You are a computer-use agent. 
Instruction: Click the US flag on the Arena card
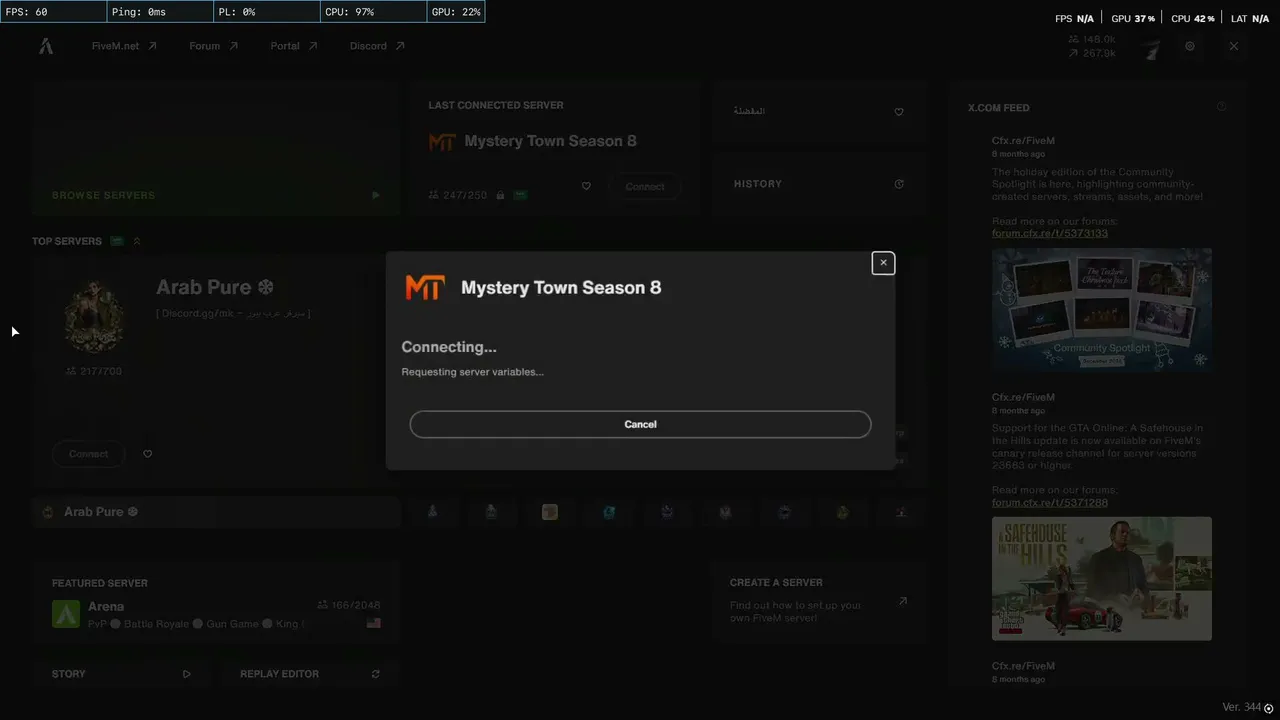pyautogui.click(x=374, y=623)
